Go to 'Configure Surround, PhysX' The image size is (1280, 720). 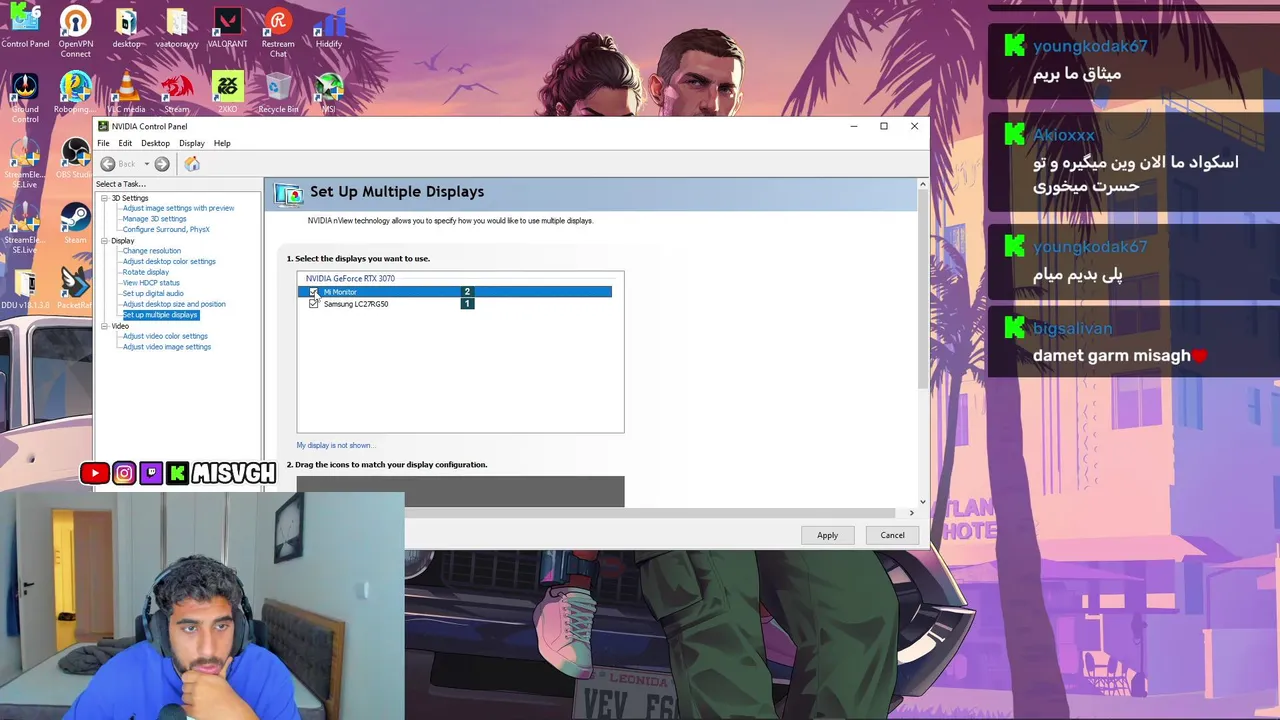(x=166, y=230)
